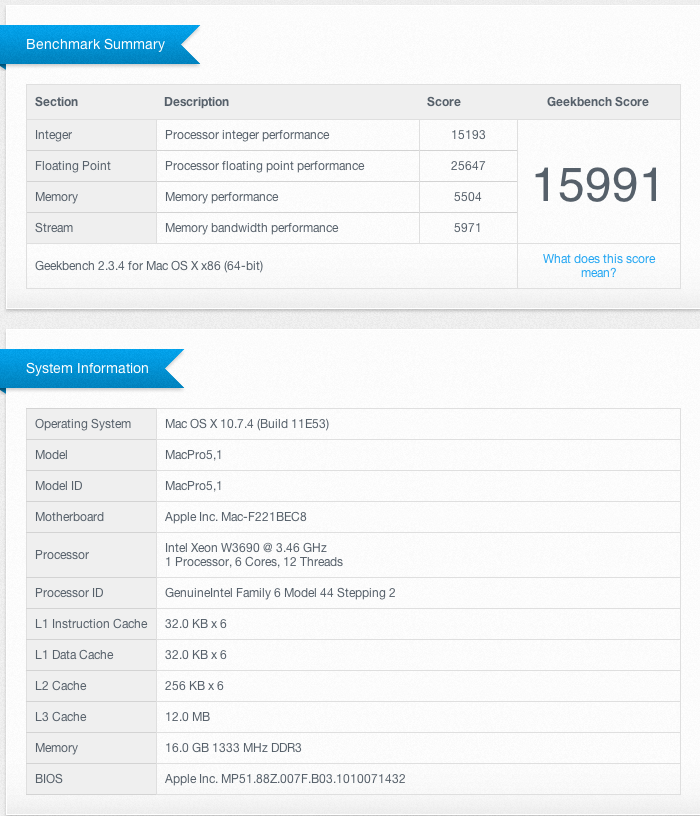
Task: Click 'Processor integer performance' description
Action: click(x=247, y=135)
